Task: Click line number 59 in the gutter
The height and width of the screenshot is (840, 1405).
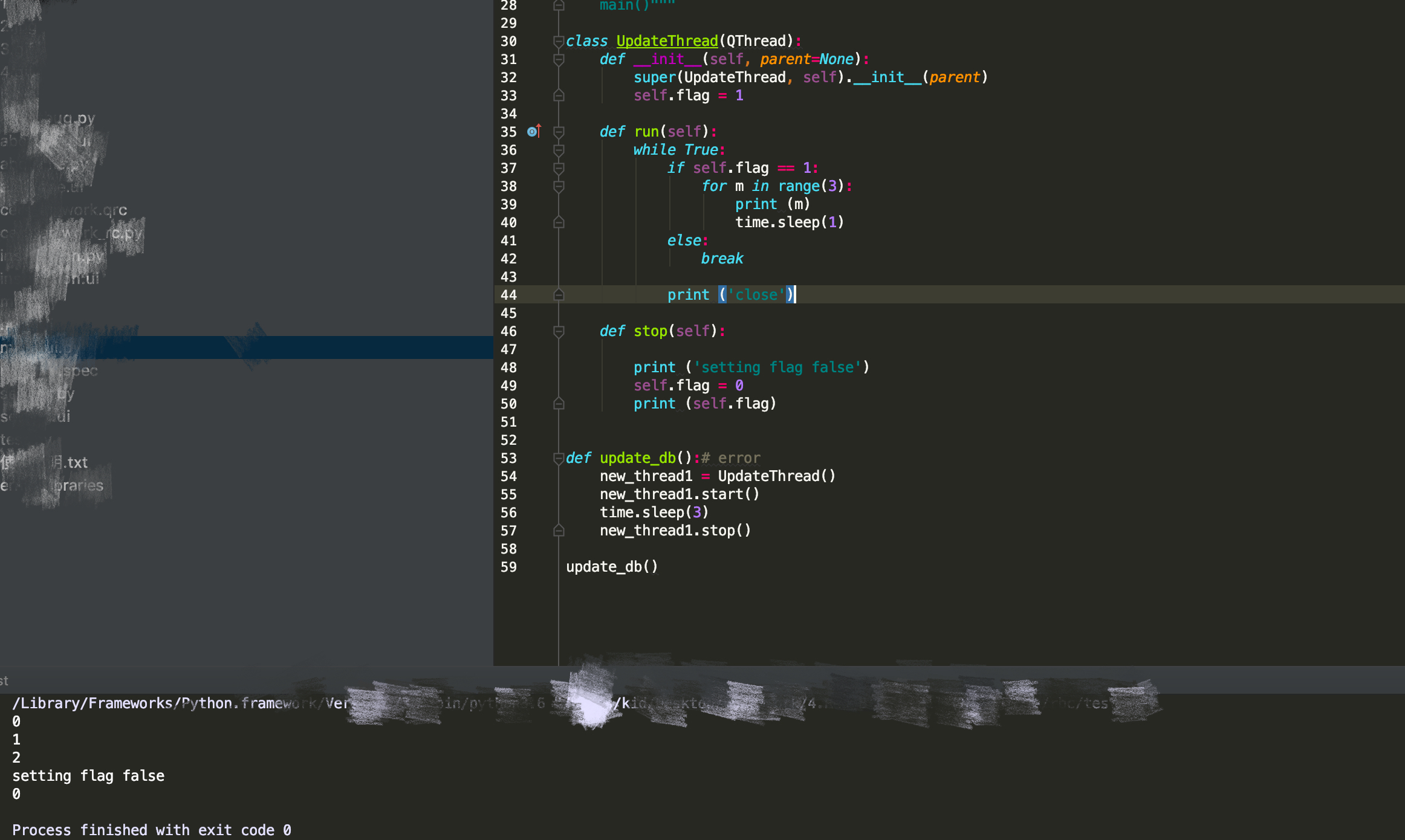Action: click(x=508, y=567)
